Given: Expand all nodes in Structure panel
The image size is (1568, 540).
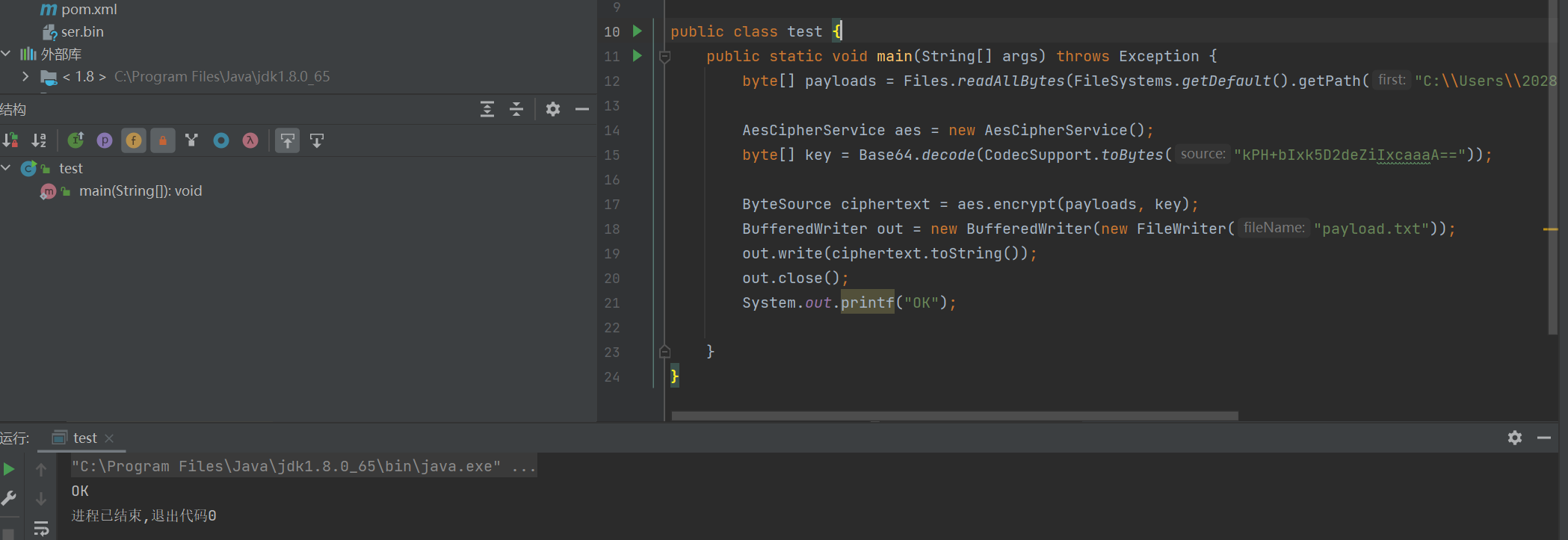Looking at the screenshot, I should 487,109.
